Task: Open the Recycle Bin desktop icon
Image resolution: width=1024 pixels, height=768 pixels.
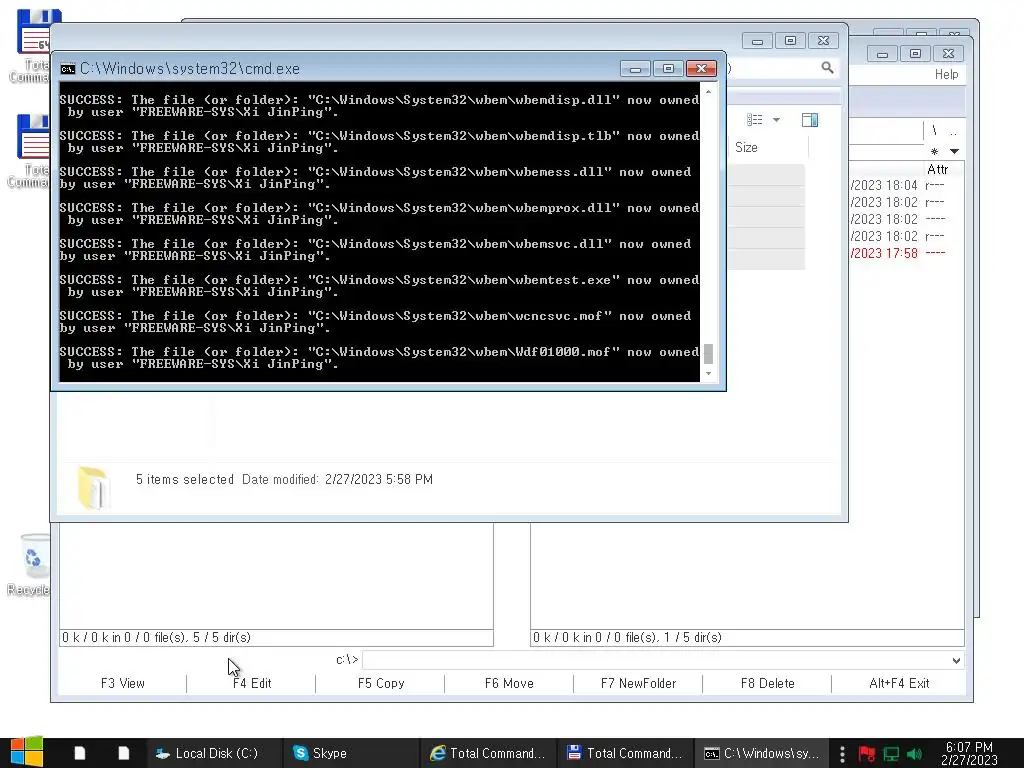Action: pos(31,566)
